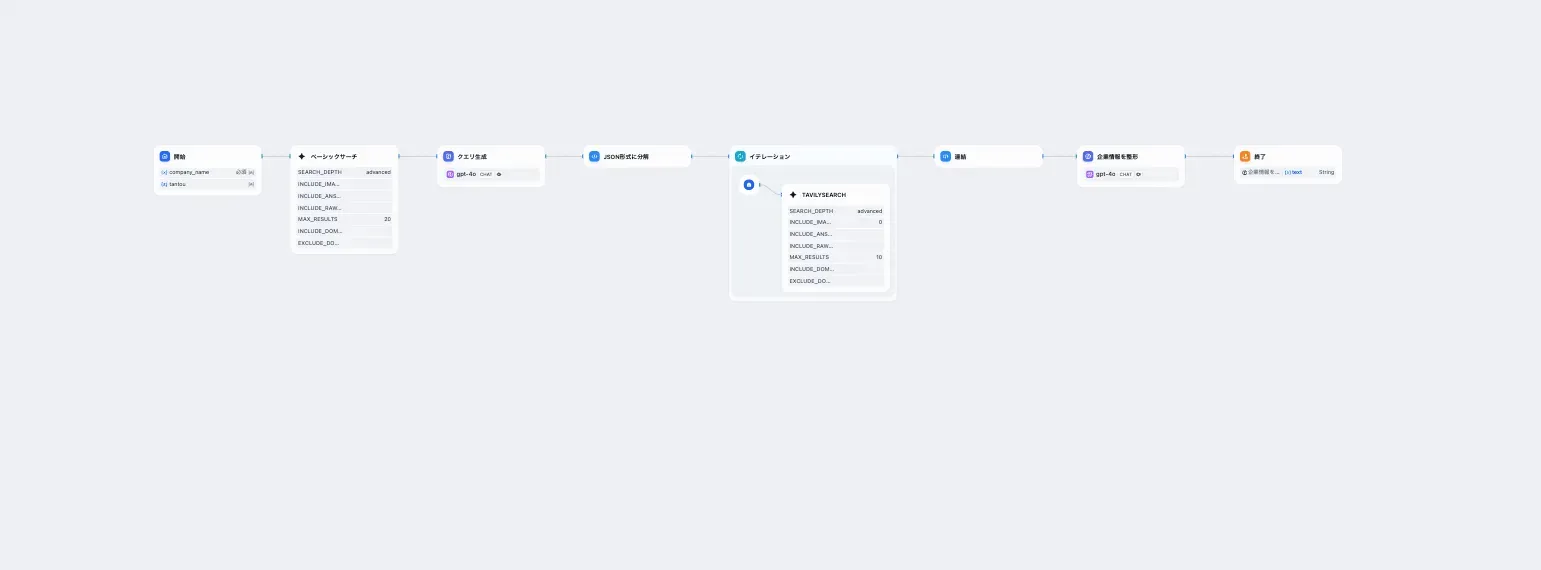
Task: Click the INCLUDE_RAW... row in the TAVILYSEARCH node
Action: tap(835, 246)
